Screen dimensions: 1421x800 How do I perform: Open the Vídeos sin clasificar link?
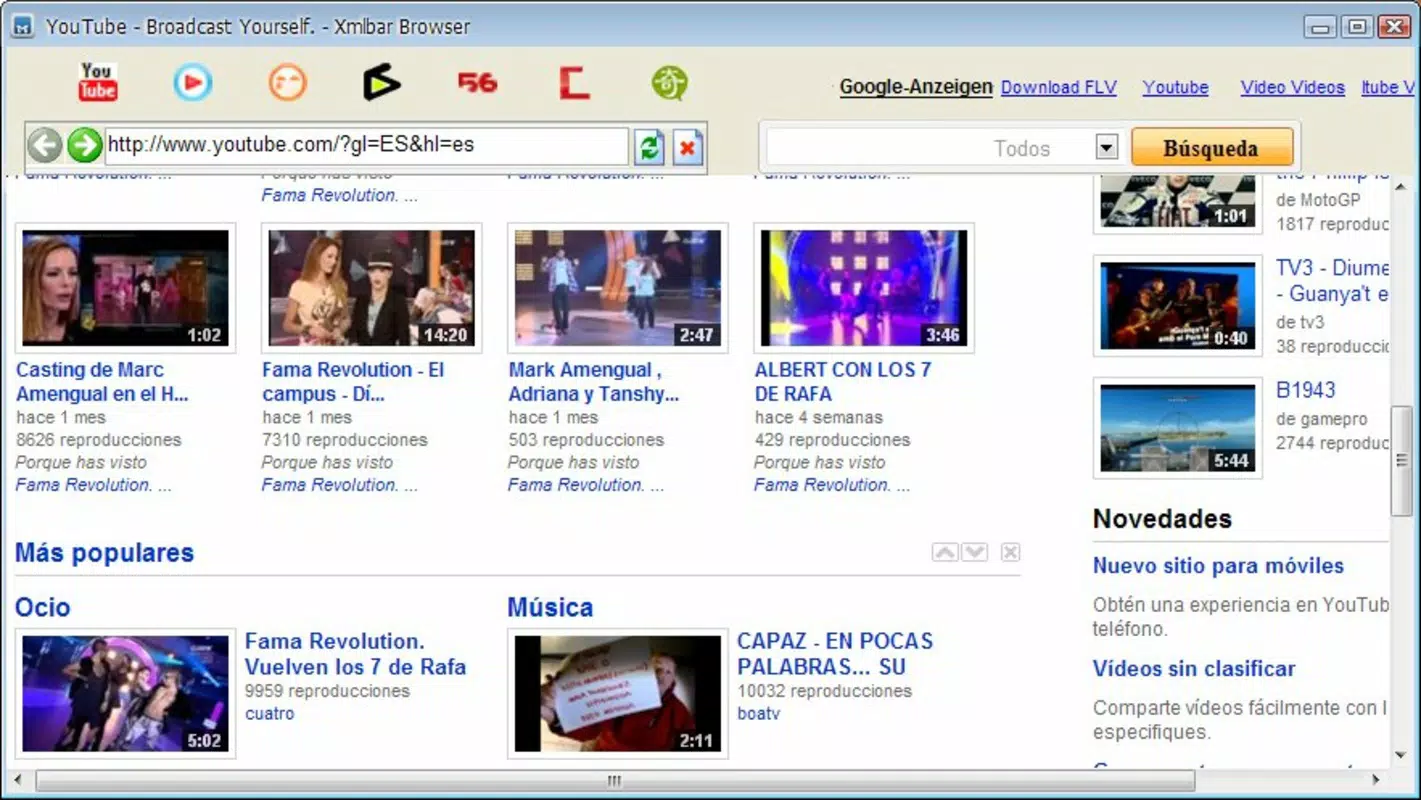click(1194, 669)
